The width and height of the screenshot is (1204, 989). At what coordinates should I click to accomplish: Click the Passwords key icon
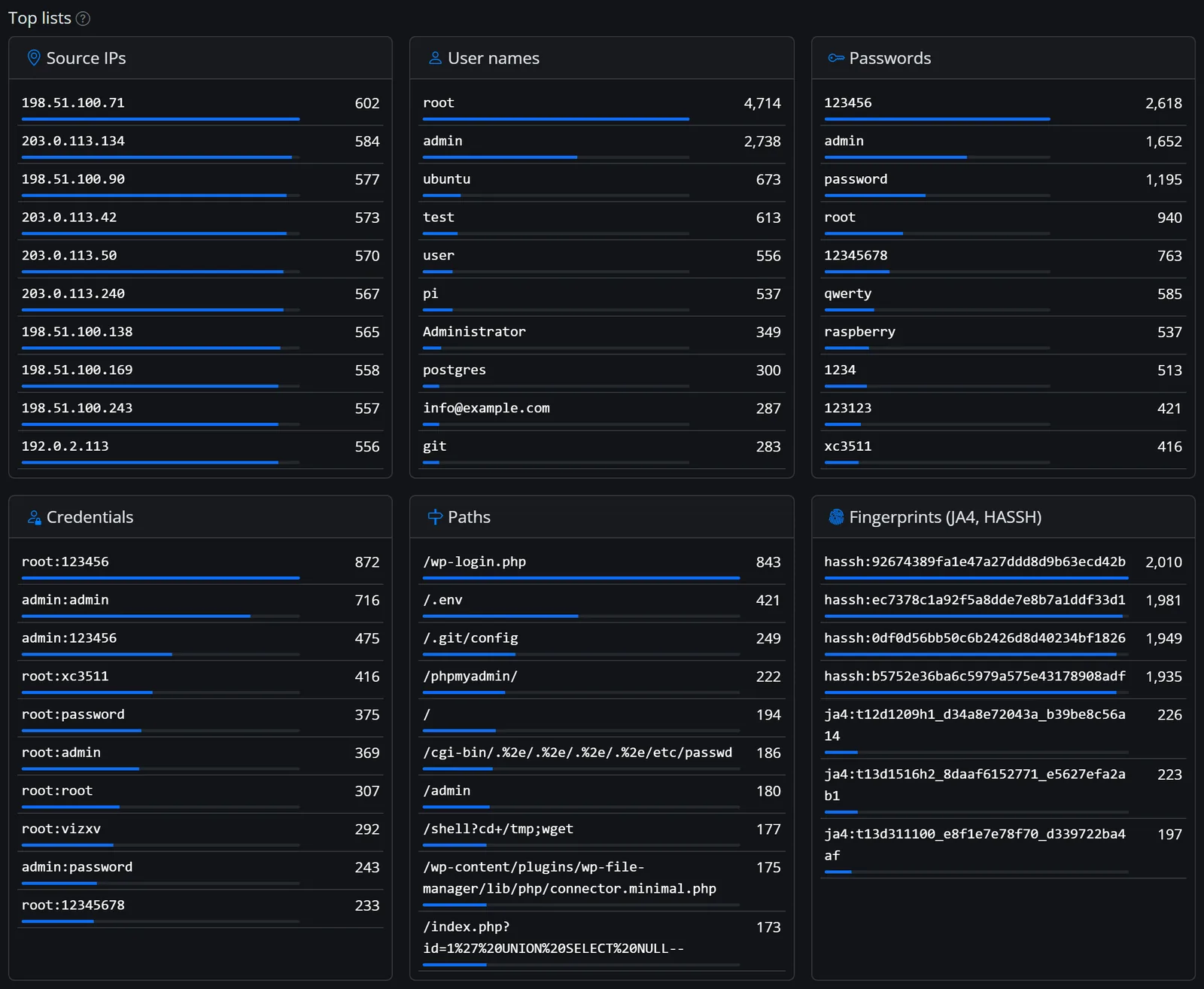[x=836, y=58]
